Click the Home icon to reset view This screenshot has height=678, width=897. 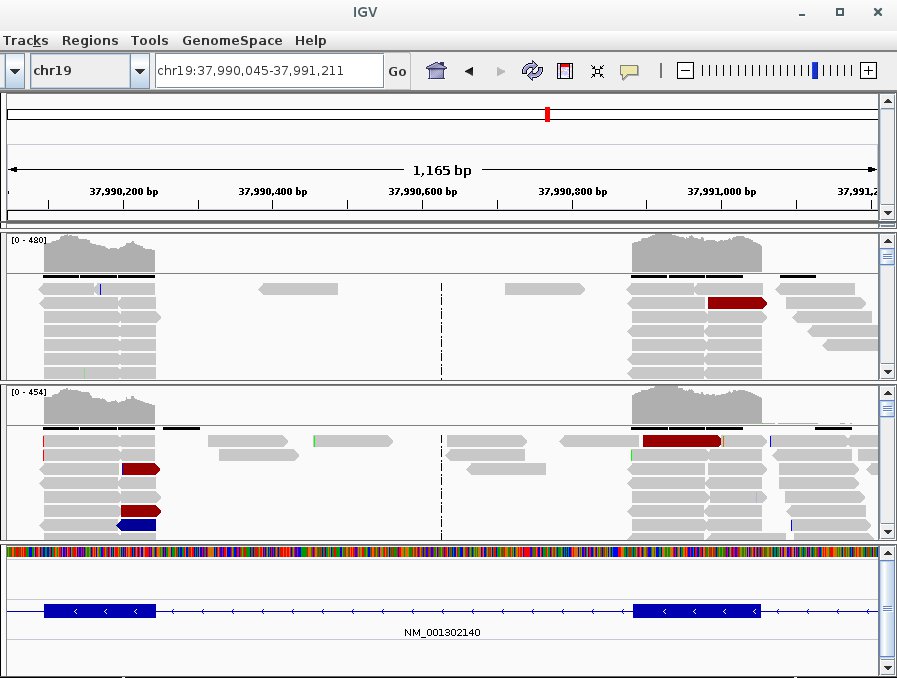click(436, 71)
